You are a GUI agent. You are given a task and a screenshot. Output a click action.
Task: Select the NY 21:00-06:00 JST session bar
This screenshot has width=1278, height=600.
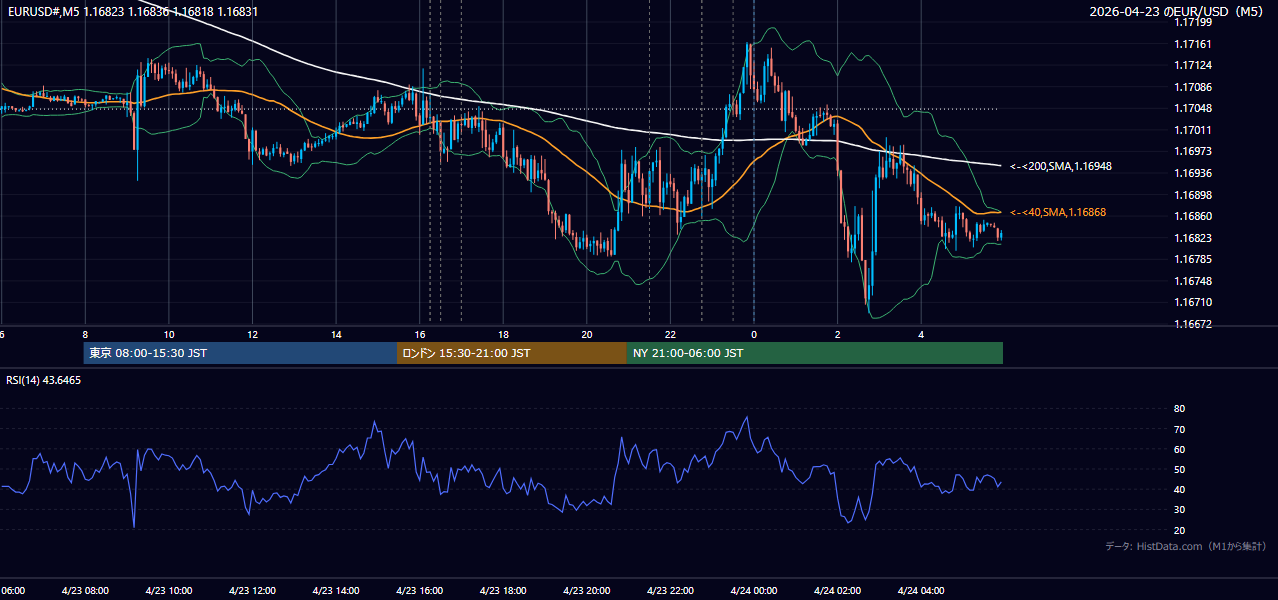[x=815, y=353]
